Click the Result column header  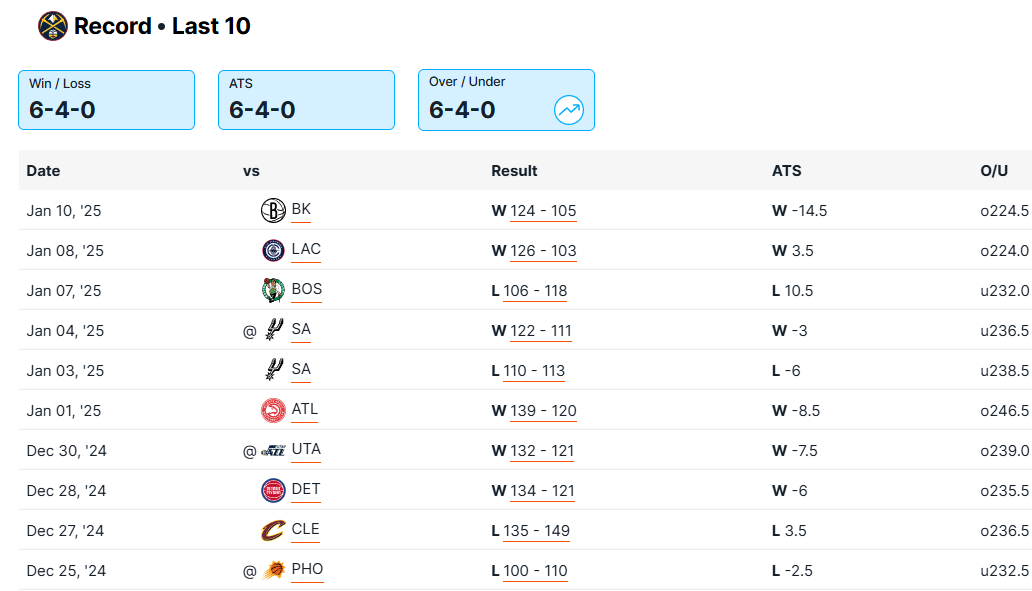[514, 171]
